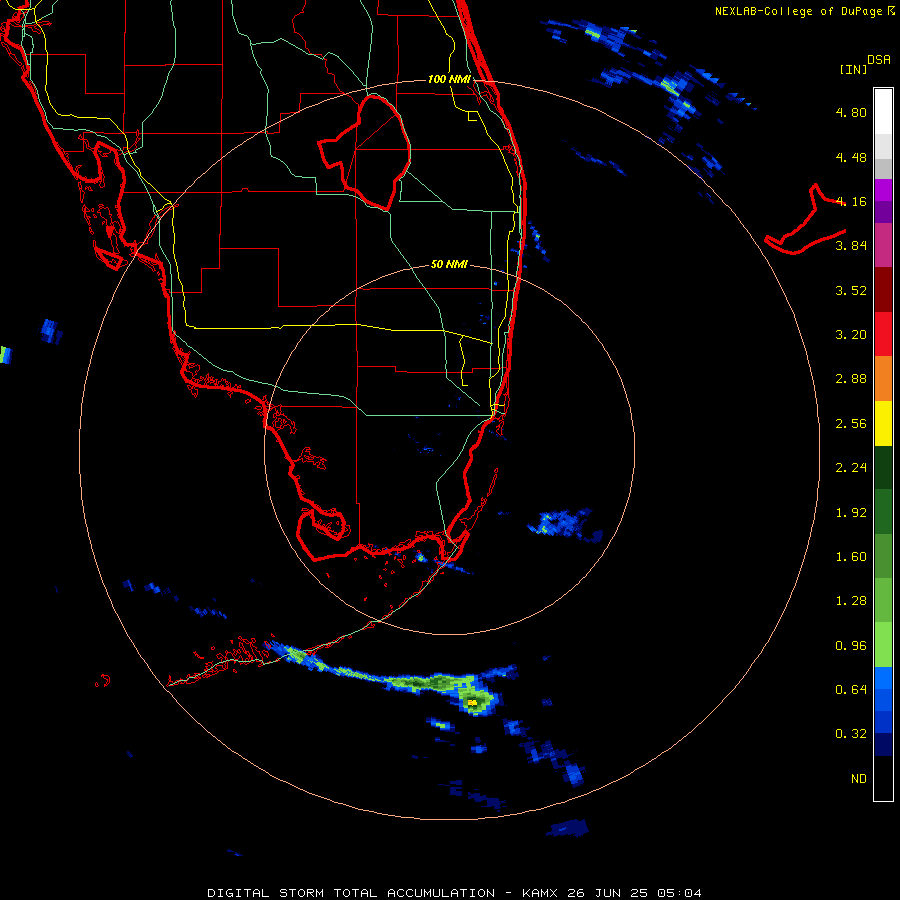Click the 4.48 legend value
900x900 pixels.
pos(851,157)
